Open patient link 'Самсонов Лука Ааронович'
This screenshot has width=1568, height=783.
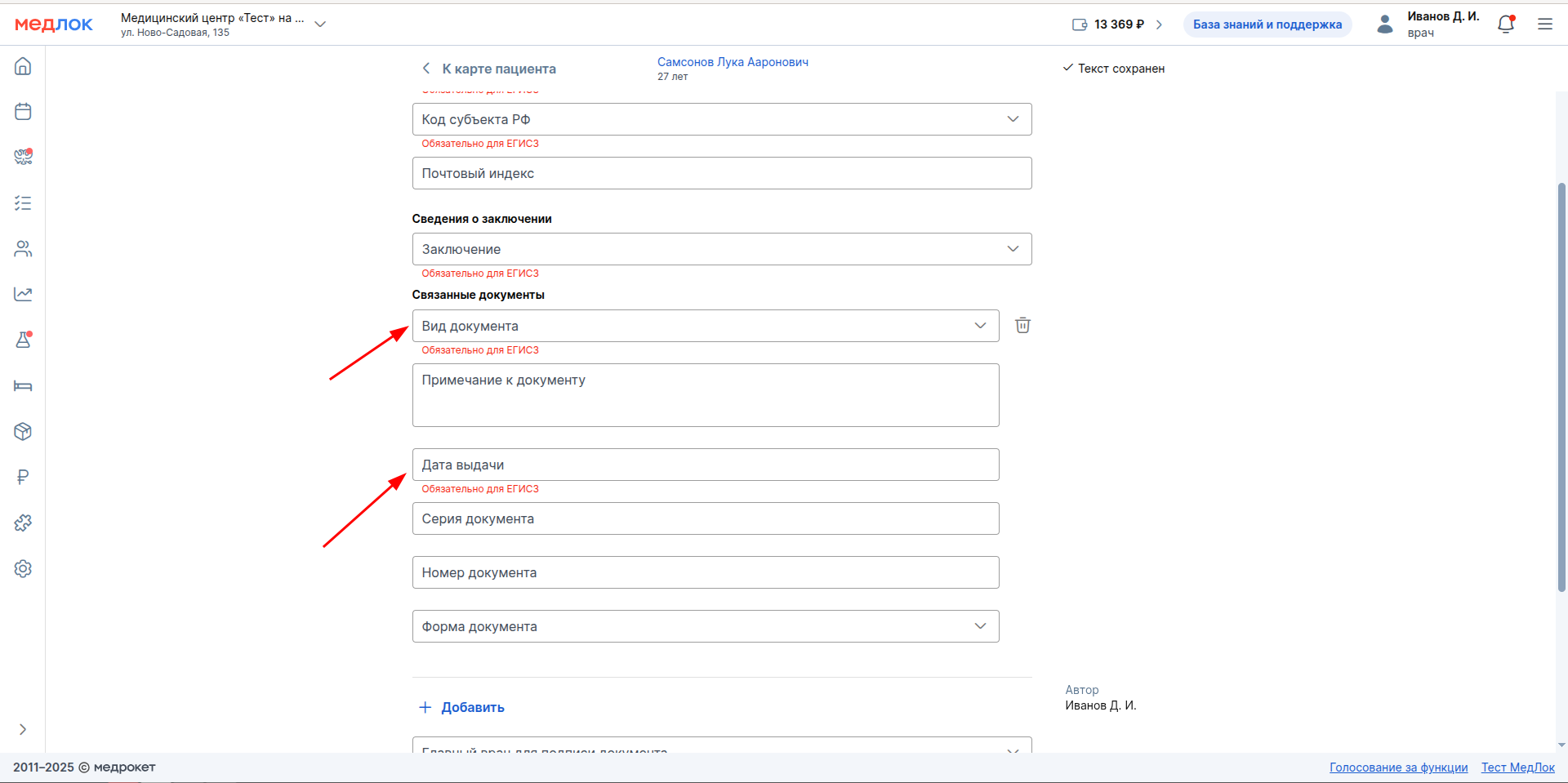733,62
